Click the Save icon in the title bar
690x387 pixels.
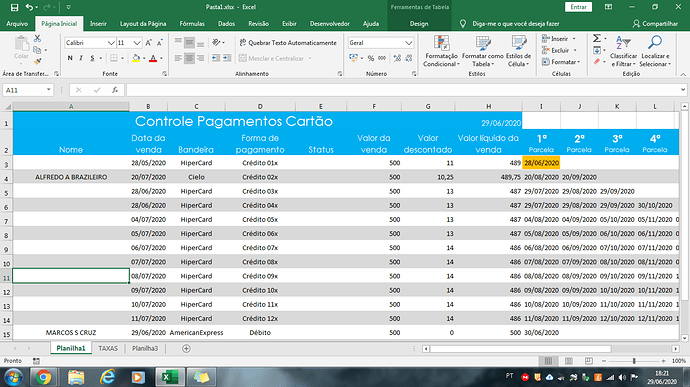coord(14,7)
